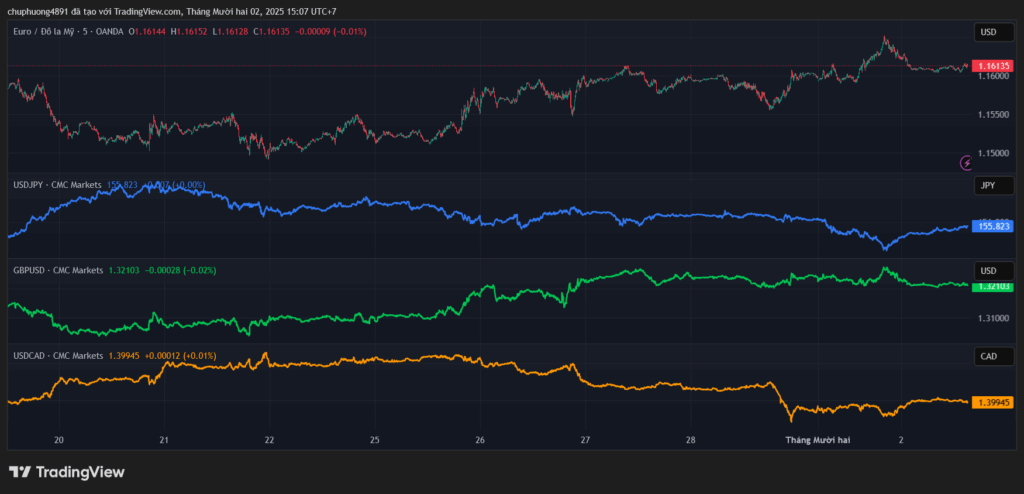Click date 20 on the time axis
This screenshot has height=494, width=1024.
[59, 440]
